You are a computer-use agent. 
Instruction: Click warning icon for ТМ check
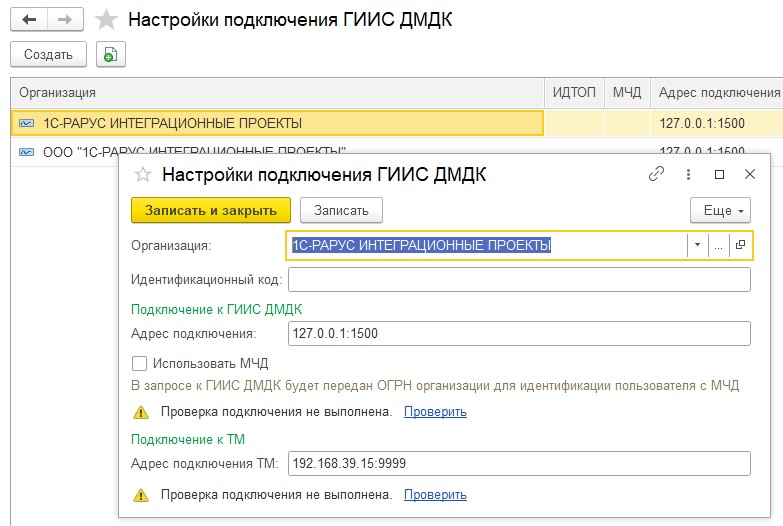pos(141,495)
